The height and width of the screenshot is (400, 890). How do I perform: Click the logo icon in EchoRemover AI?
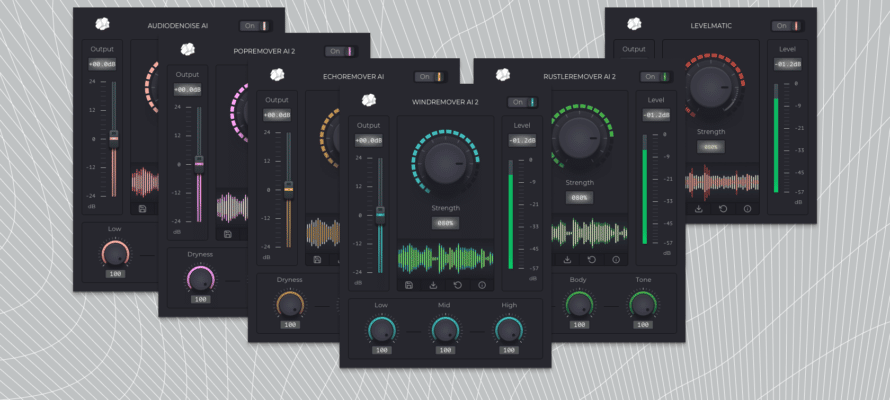277,75
